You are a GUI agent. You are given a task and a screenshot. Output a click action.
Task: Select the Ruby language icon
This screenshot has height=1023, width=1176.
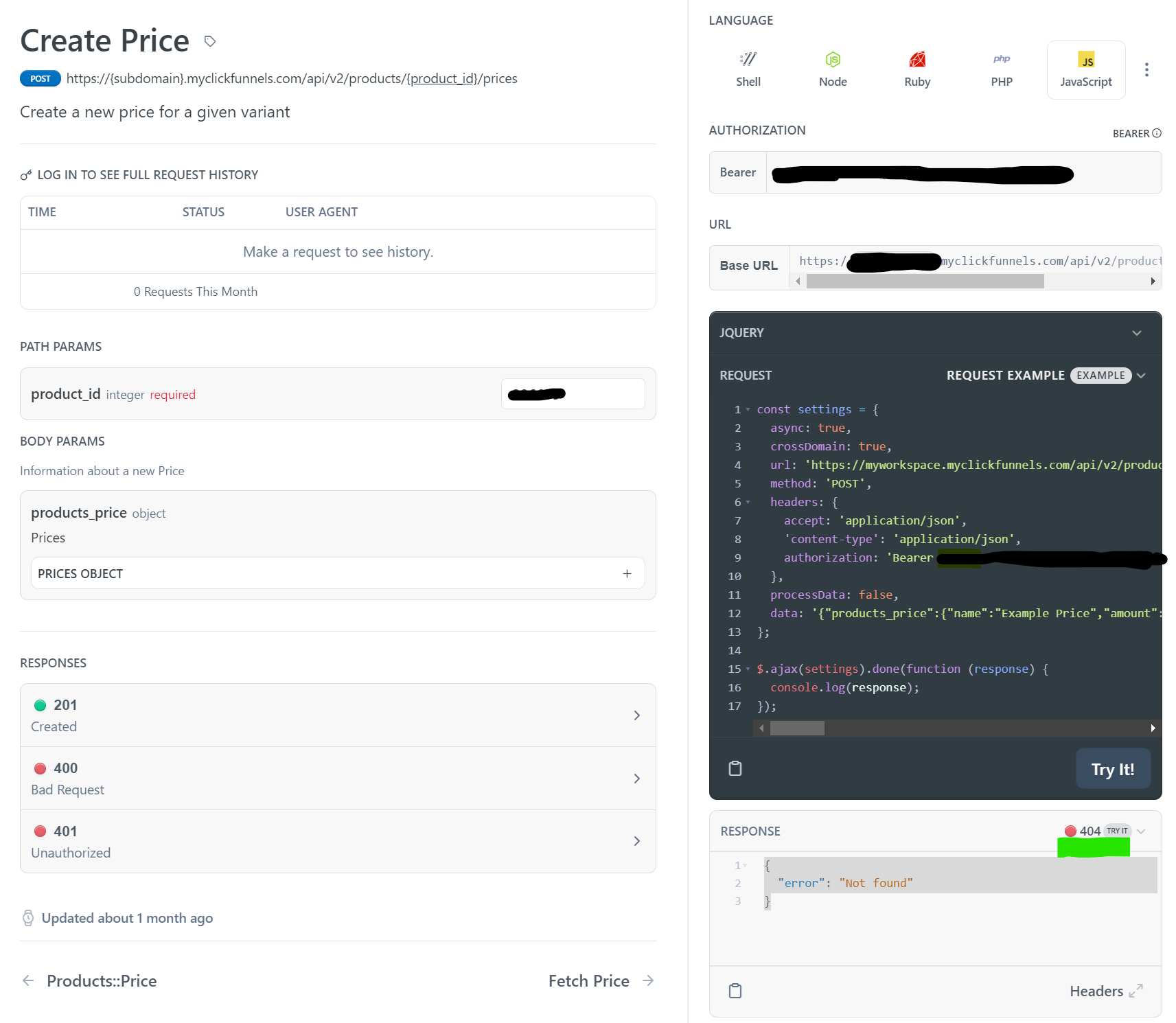(x=917, y=60)
